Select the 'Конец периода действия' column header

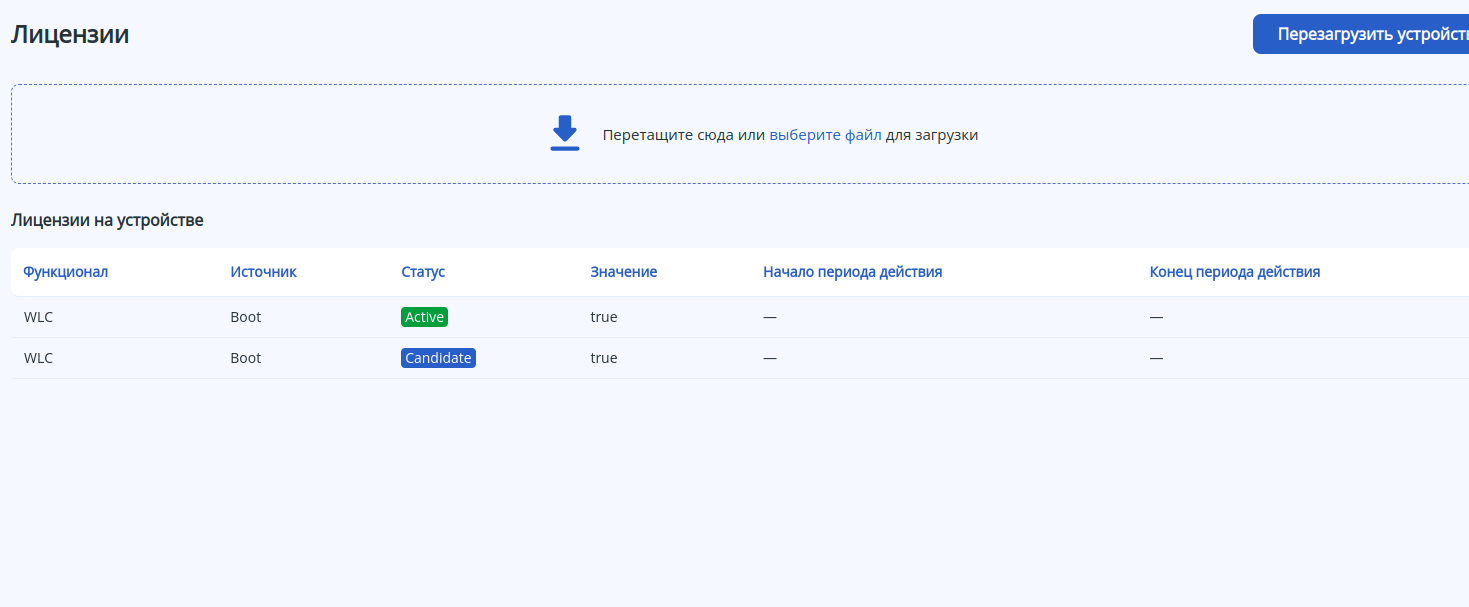point(1235,272)
